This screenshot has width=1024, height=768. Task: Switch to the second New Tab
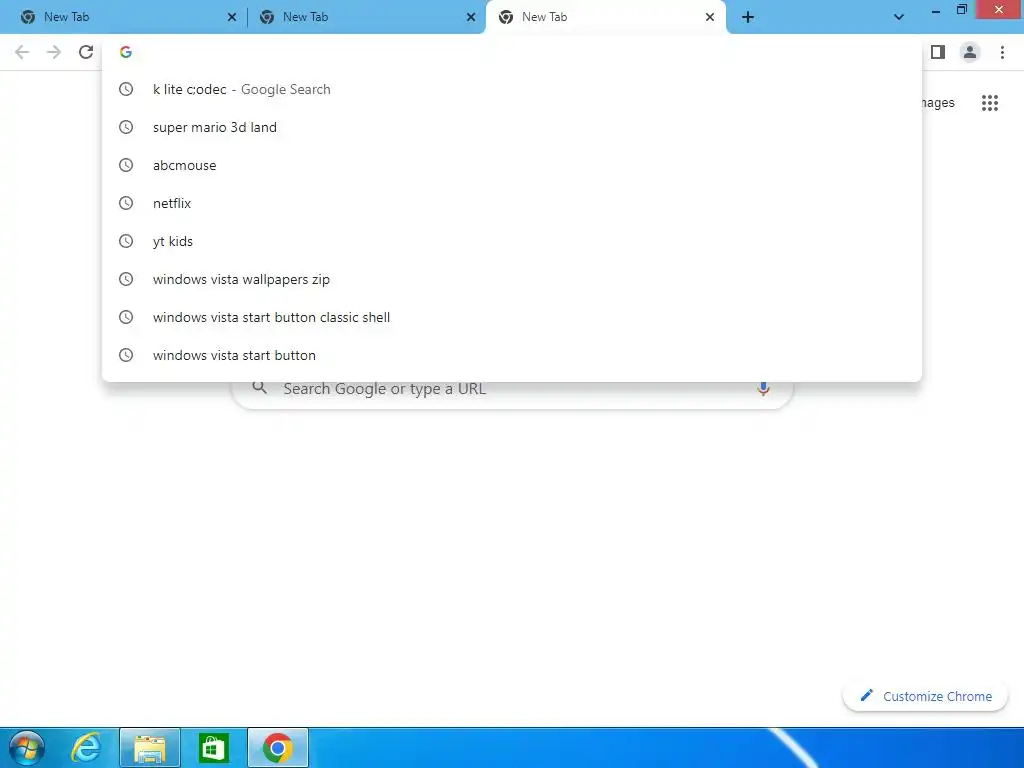366,17
